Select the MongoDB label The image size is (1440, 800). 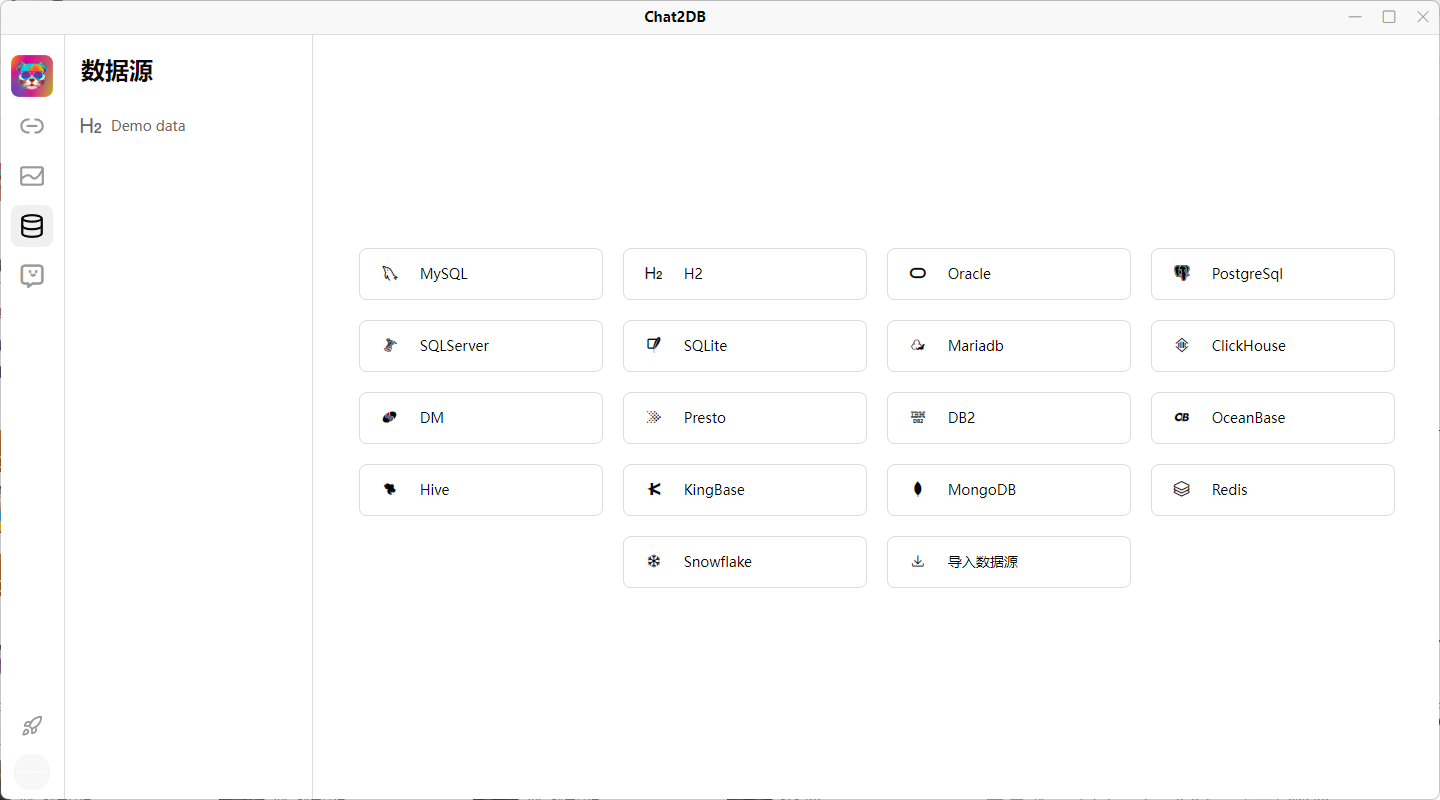coord(982,490)
